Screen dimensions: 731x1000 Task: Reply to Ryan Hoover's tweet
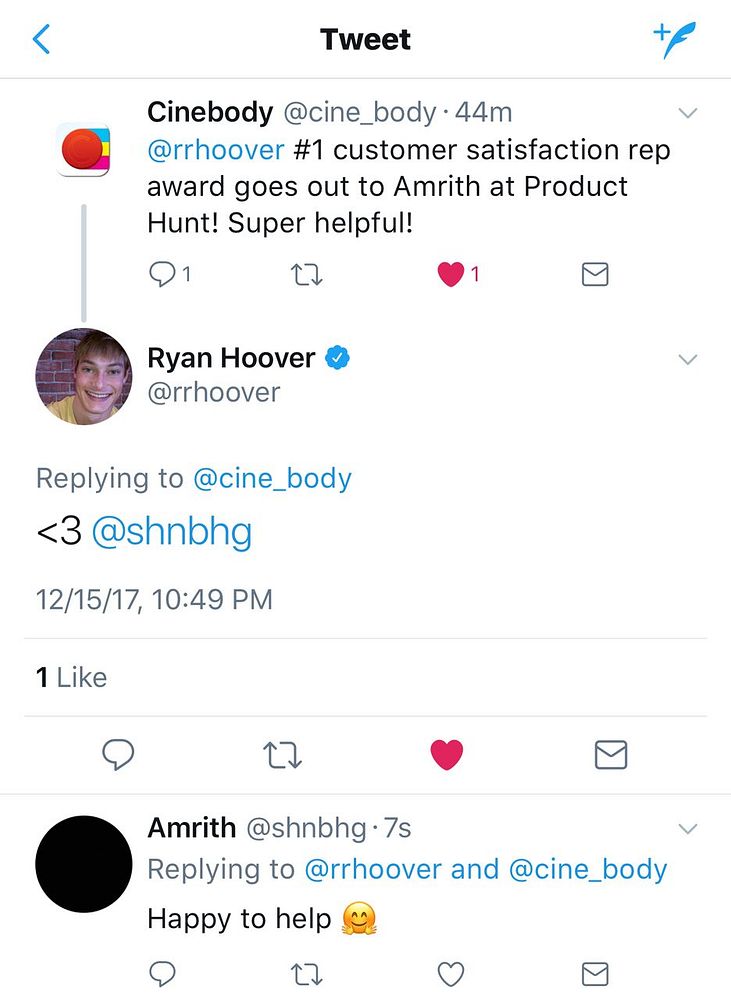pos(119,754)
